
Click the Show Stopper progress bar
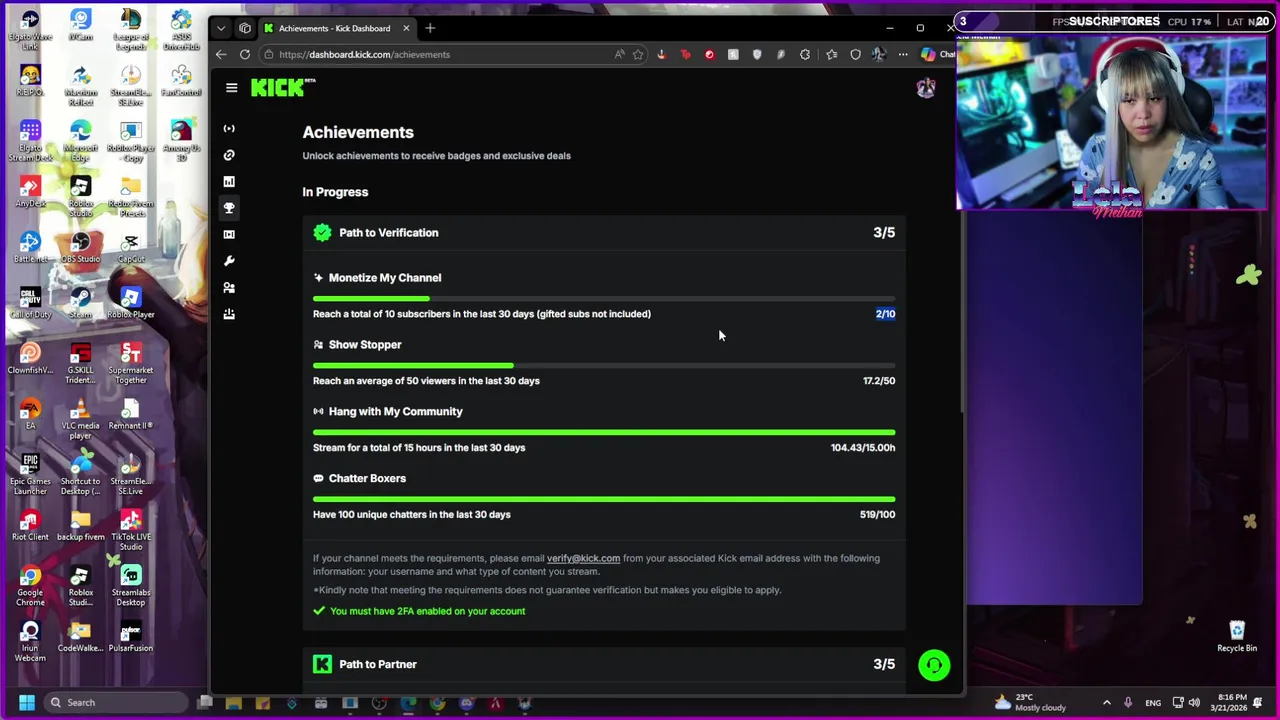pyautogui.click(x=604, y=365)
